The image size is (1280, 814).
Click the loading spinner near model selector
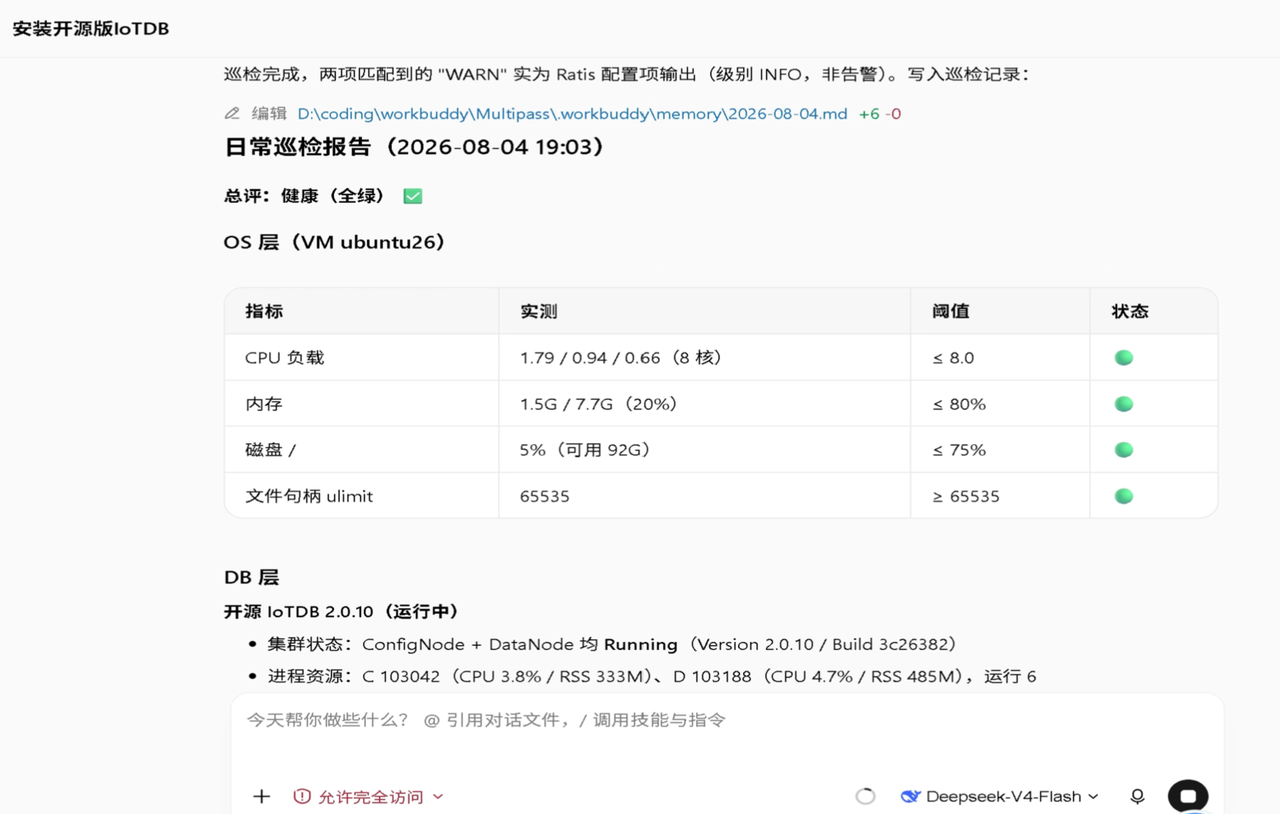click(866, 796)
